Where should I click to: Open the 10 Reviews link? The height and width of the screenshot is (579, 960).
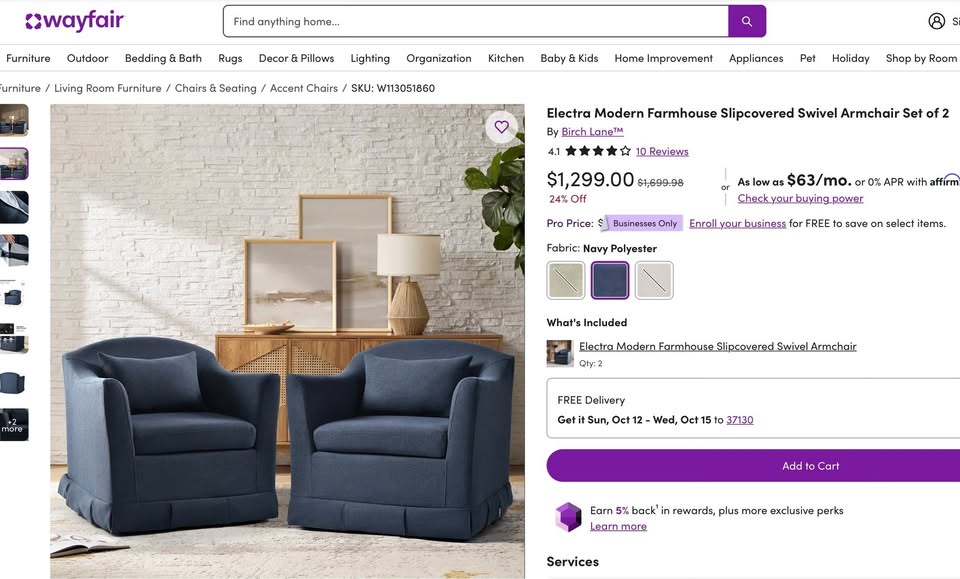[x=662, y=151]
